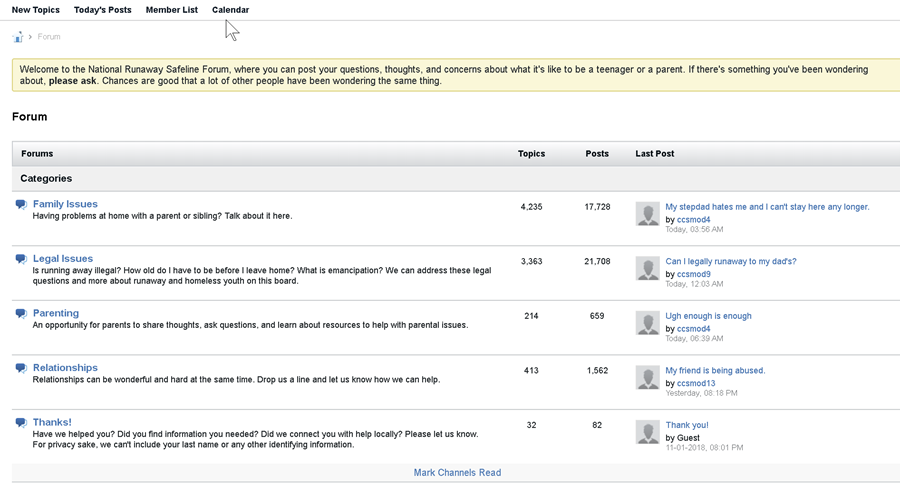Go to the Member List page

[x=171, y=10]
